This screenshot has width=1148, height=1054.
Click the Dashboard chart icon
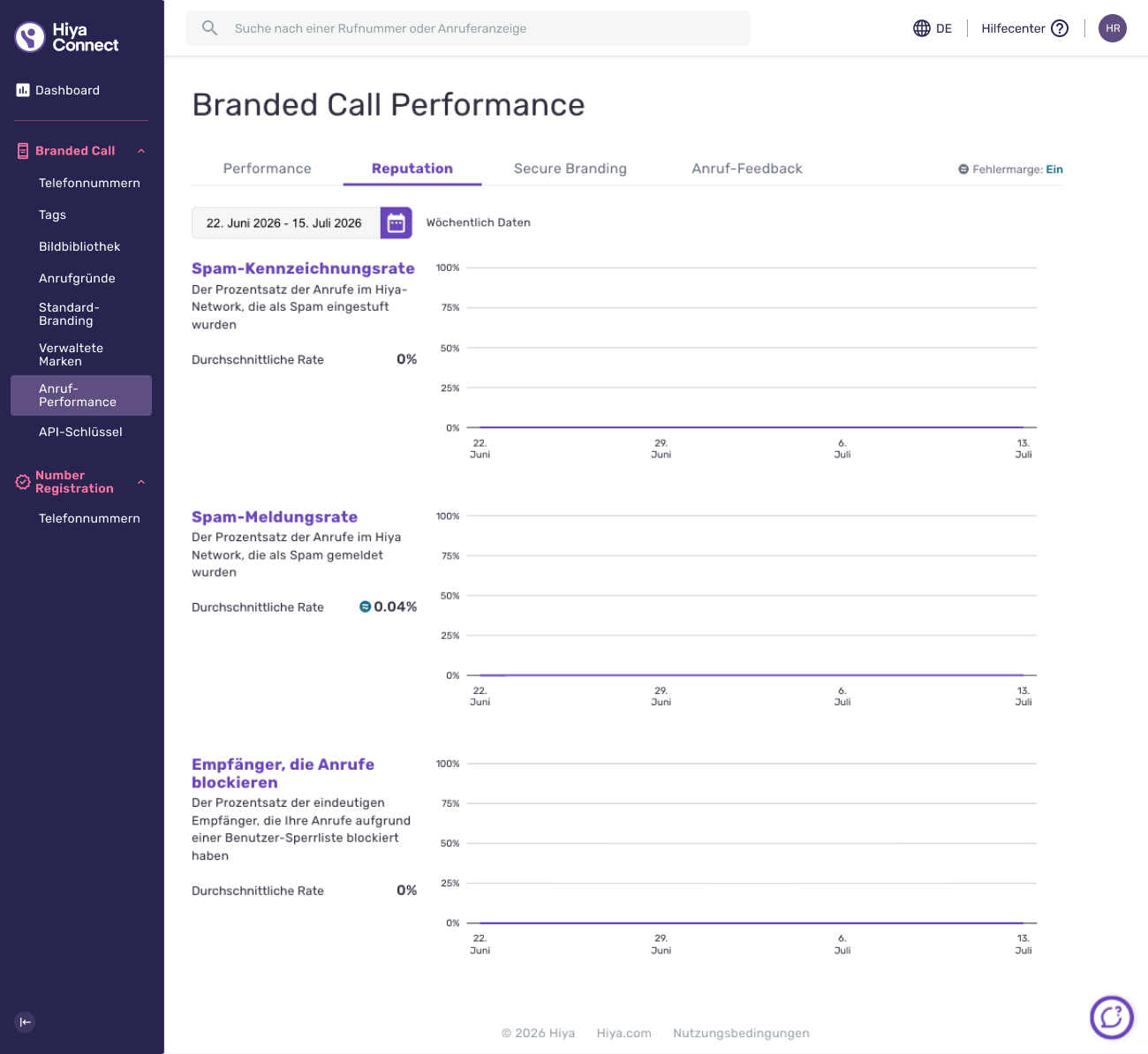[23, 90]
